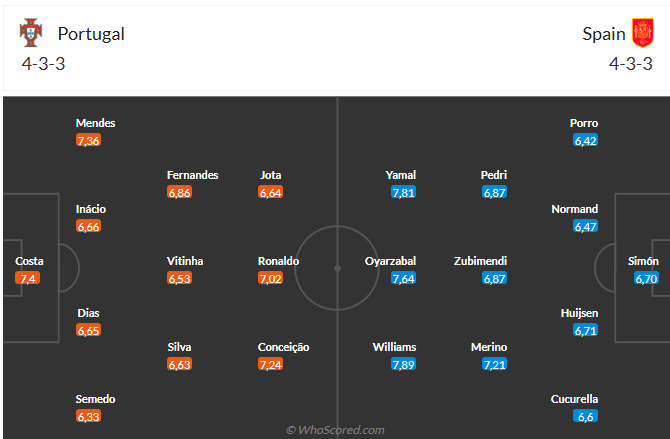The width and height of the screenshot is (670, 439).
Task: Select Ronaldo's 7,02 rating badge
Action: (271, 278)
